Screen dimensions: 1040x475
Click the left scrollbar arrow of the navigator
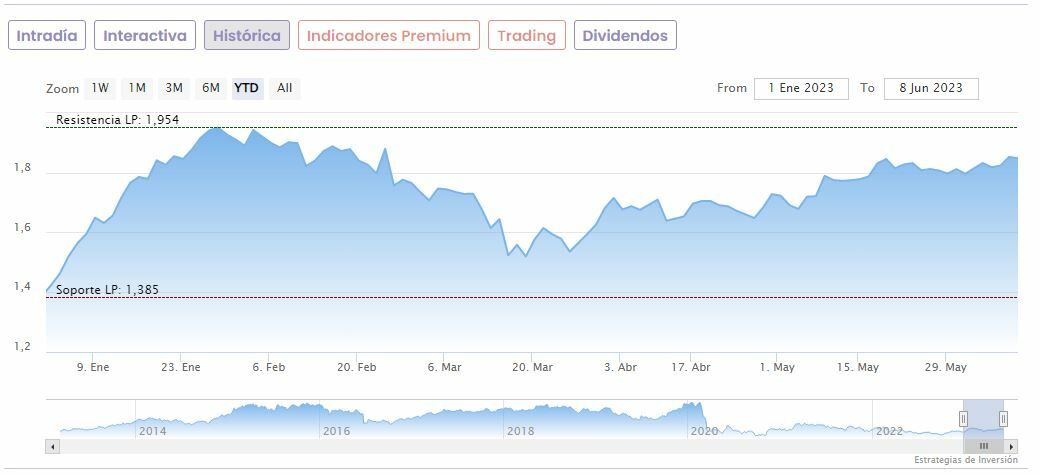coord(52,446)
